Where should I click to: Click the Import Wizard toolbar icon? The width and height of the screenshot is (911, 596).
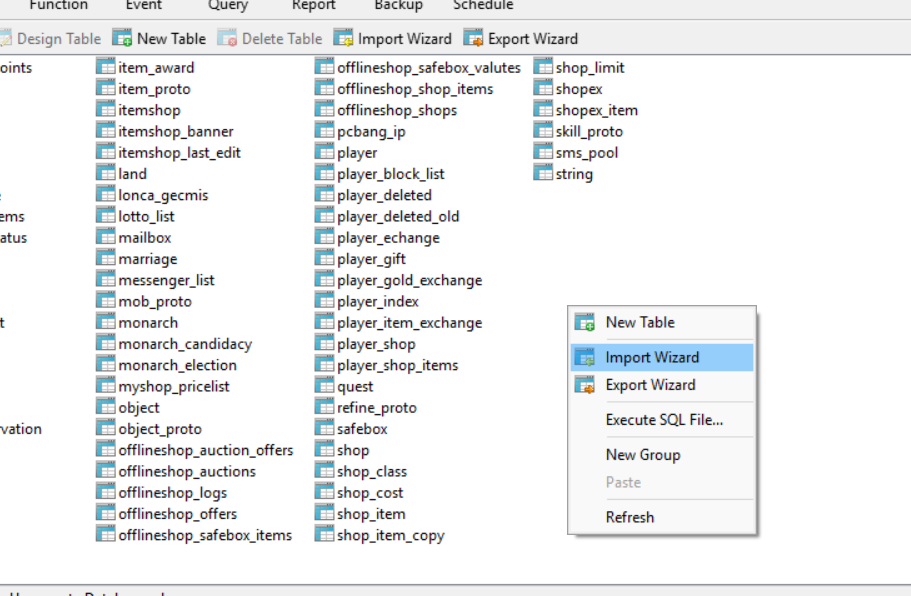point(343,39)
